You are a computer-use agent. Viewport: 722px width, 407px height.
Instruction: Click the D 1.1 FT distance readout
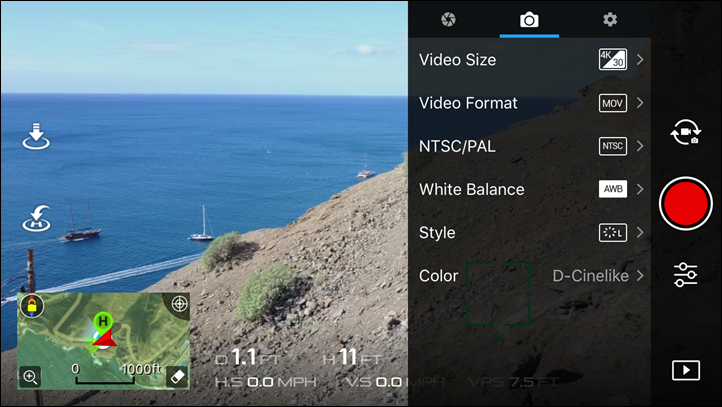[248, 358]
